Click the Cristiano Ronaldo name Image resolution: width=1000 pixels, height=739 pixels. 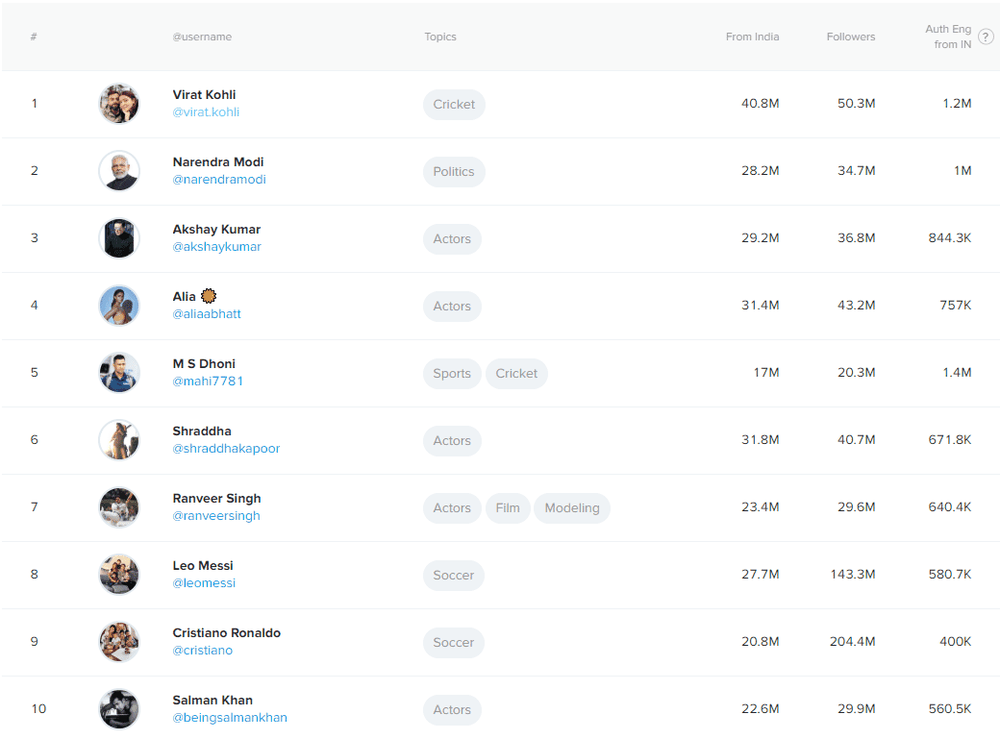226,633
